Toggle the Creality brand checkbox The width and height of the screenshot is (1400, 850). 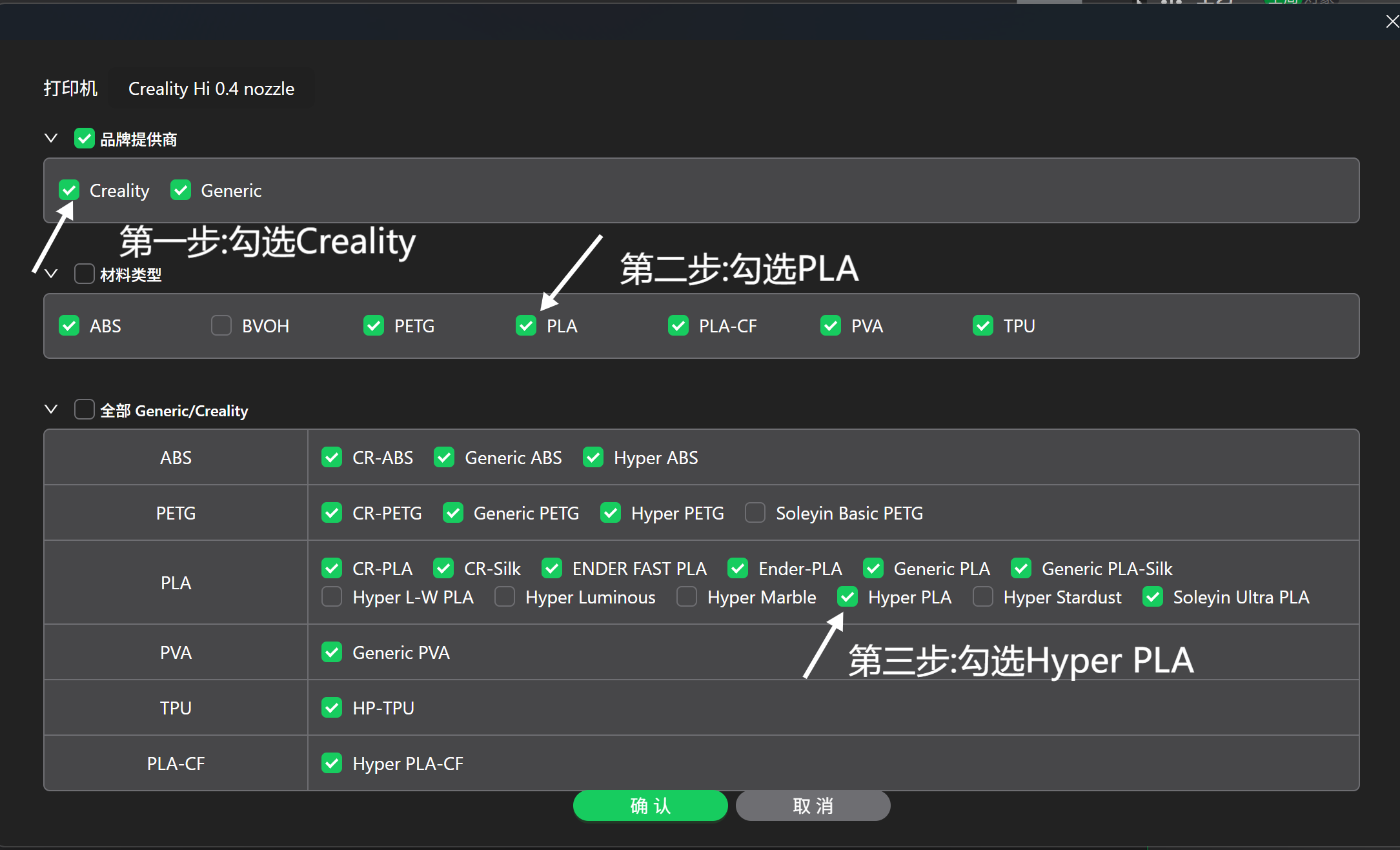tap(69, 190)
